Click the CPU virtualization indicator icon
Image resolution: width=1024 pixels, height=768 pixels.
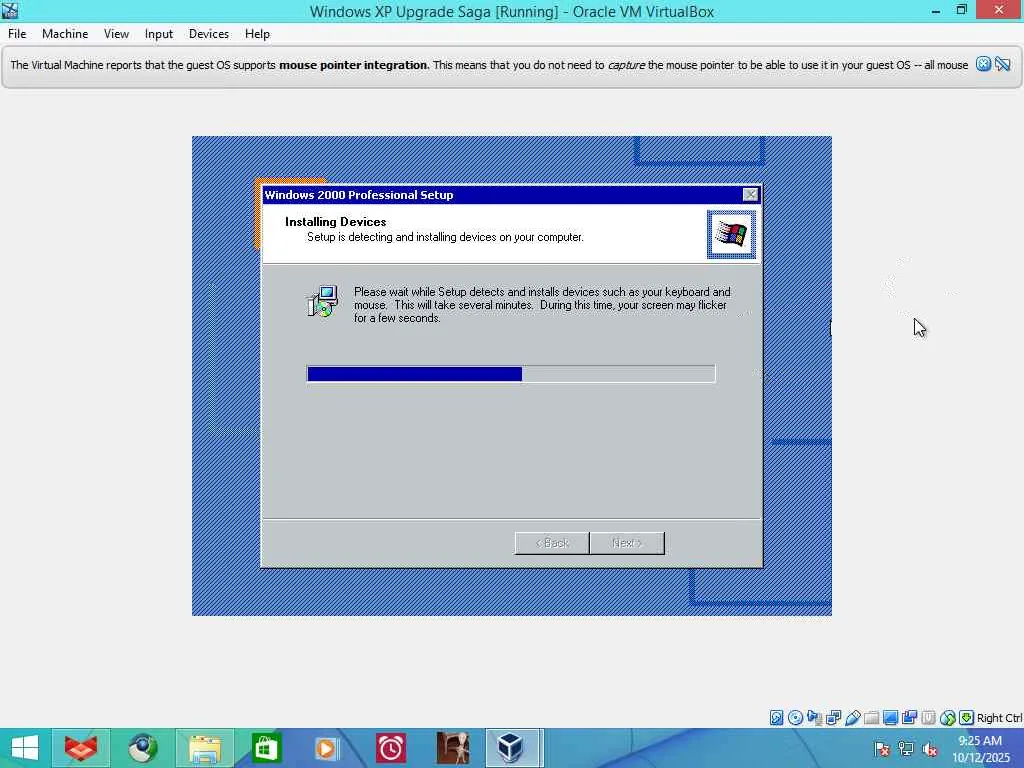(x=928, y=718)
